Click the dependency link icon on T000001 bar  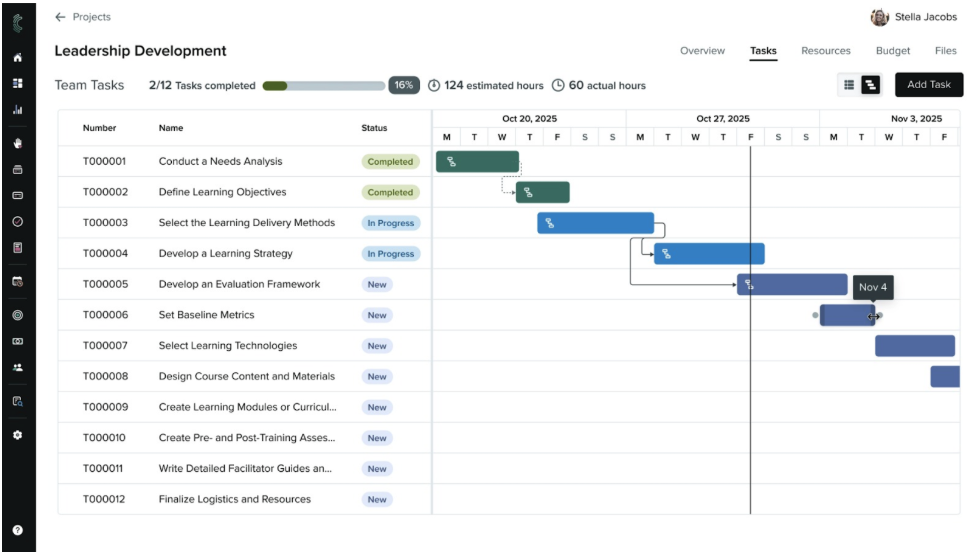451,162
